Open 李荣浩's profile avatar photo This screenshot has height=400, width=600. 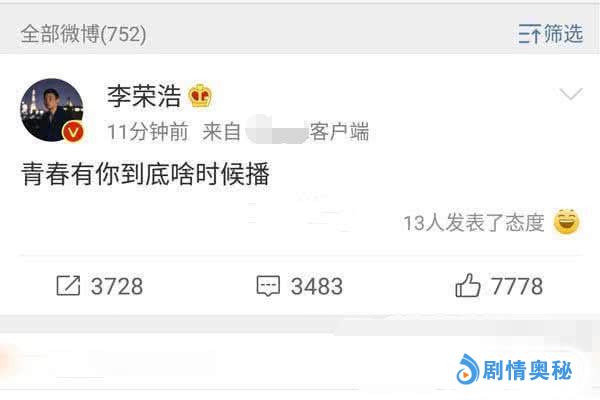pos(52,110)
